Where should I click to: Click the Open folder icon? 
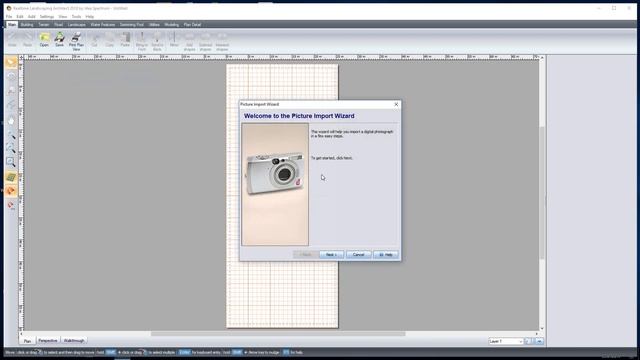44,40
